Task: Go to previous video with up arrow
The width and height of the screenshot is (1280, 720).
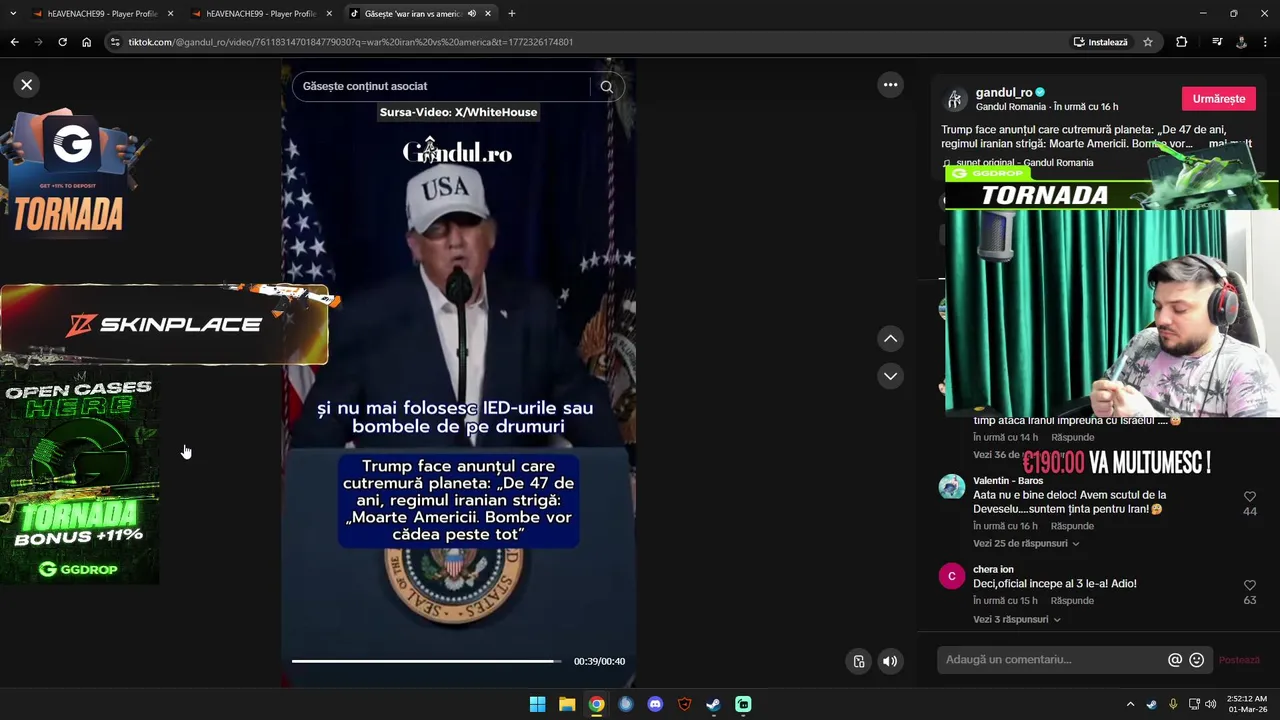Action: click(890, 339)
